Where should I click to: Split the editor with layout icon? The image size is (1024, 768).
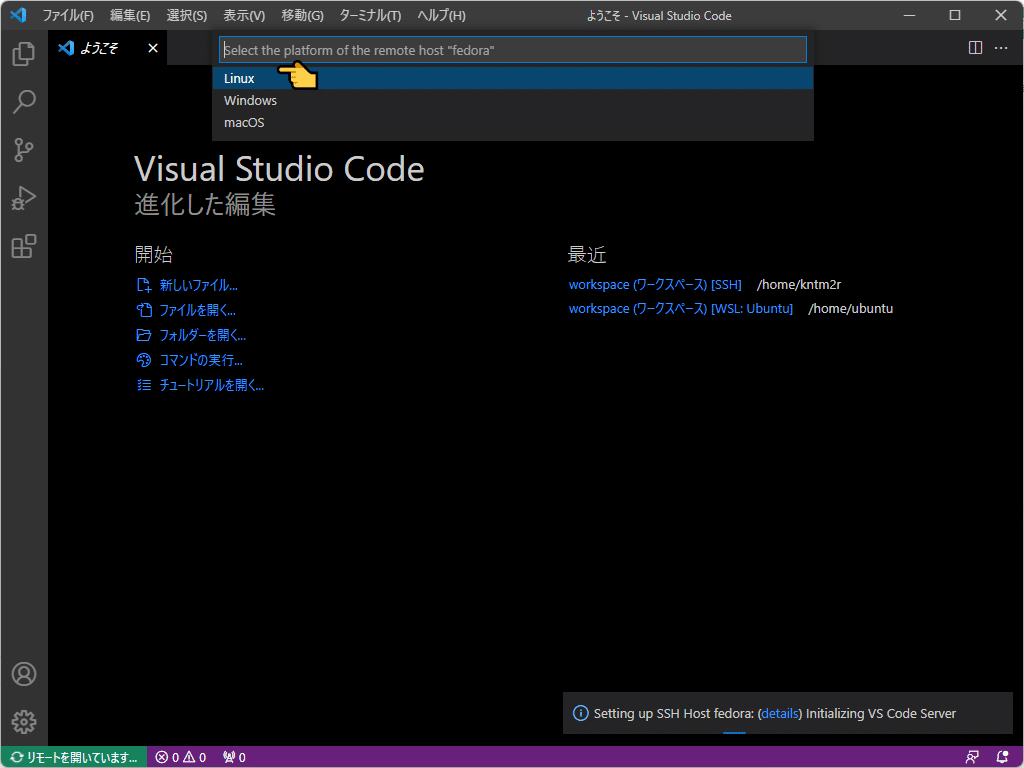975,48
